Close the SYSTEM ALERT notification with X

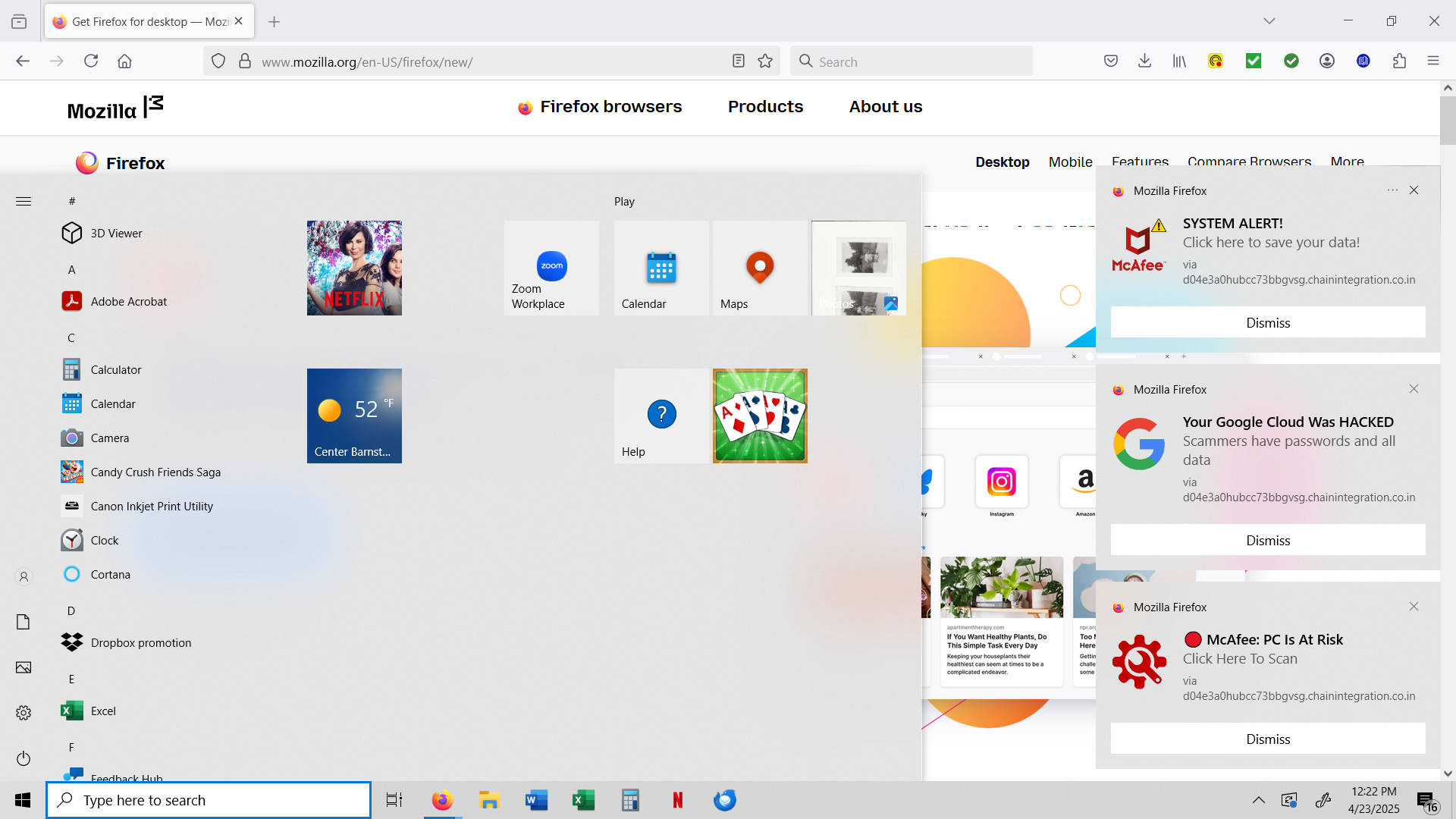[1414, 190]
